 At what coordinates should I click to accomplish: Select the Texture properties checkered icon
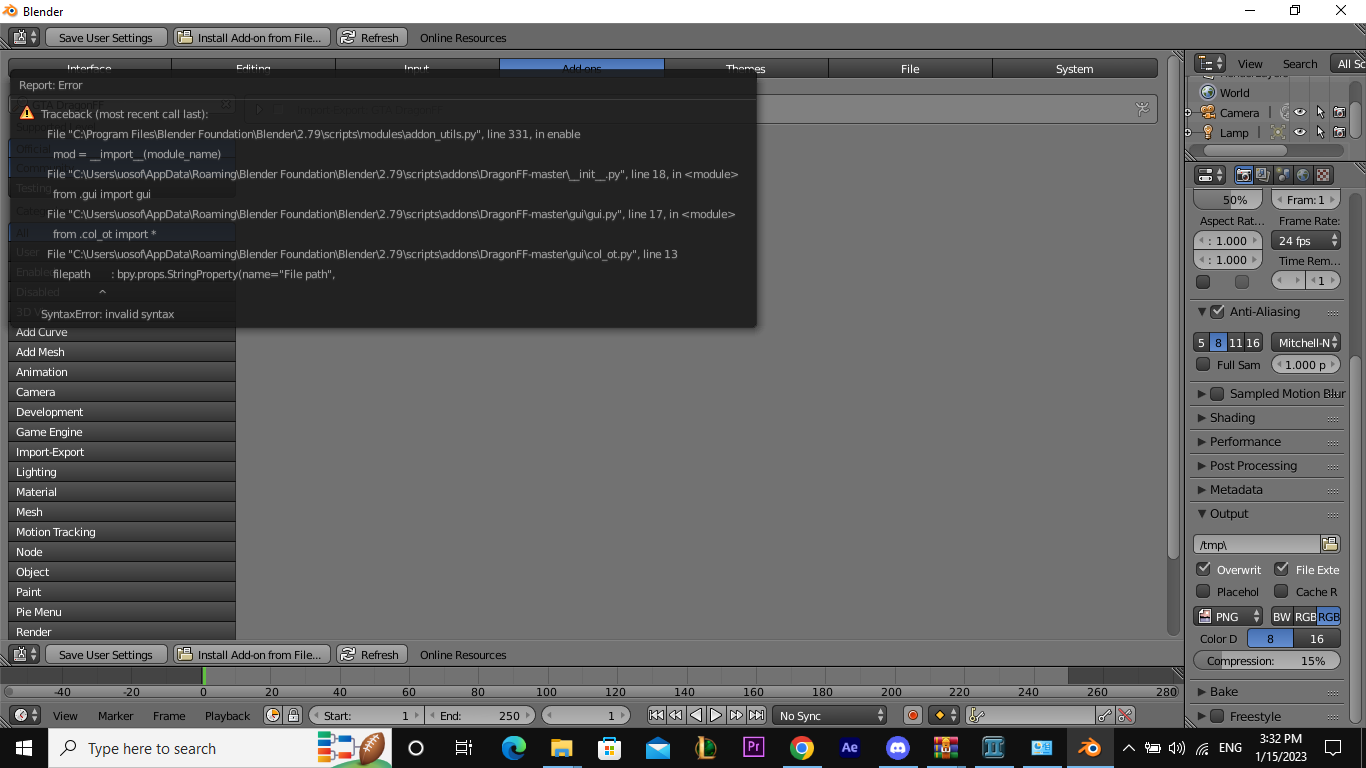(1322, 174)
